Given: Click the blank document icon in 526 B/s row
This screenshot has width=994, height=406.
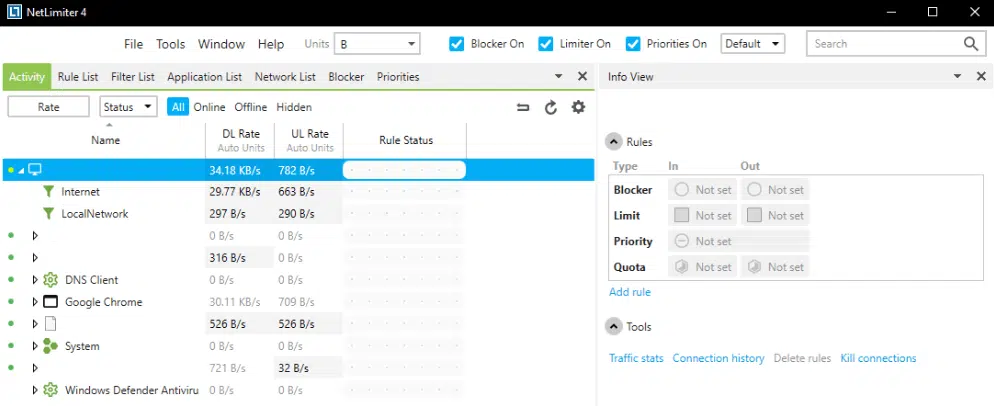Looking at the screenshot, I should (50, 324).
